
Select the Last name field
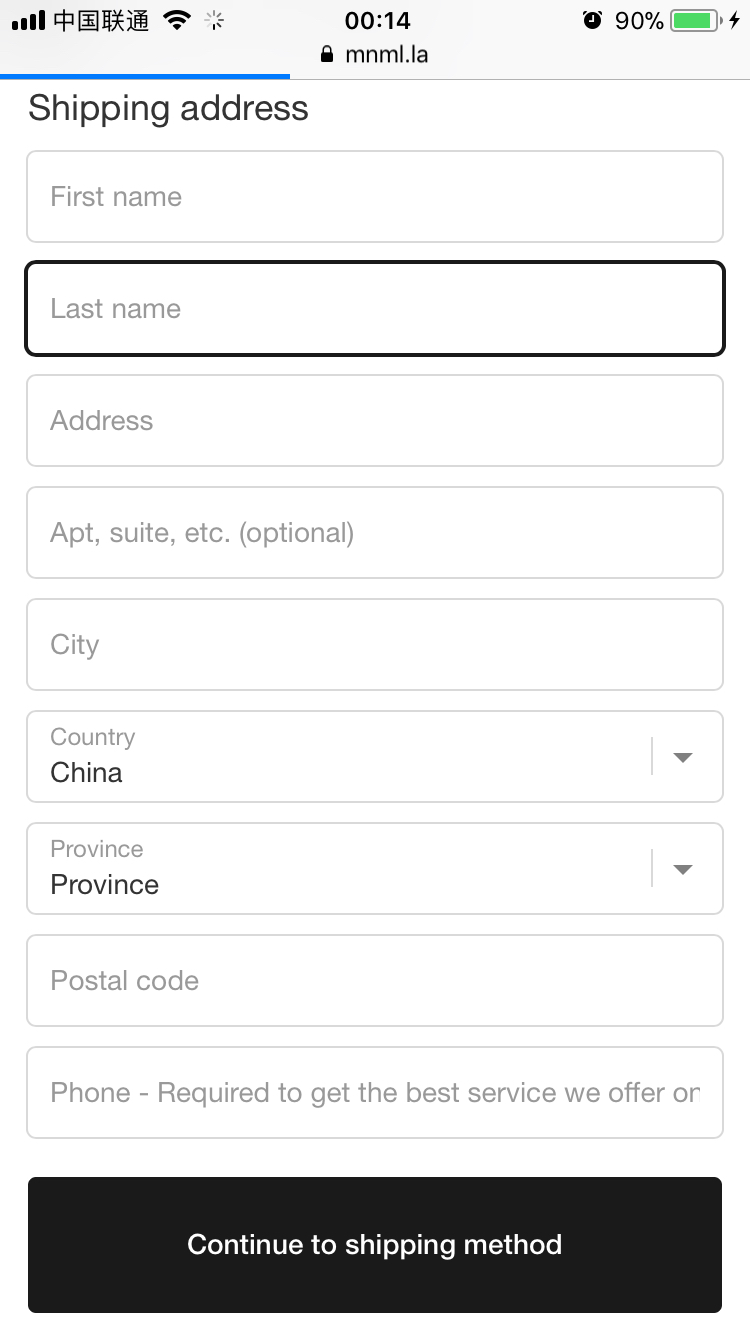point(375,309)
